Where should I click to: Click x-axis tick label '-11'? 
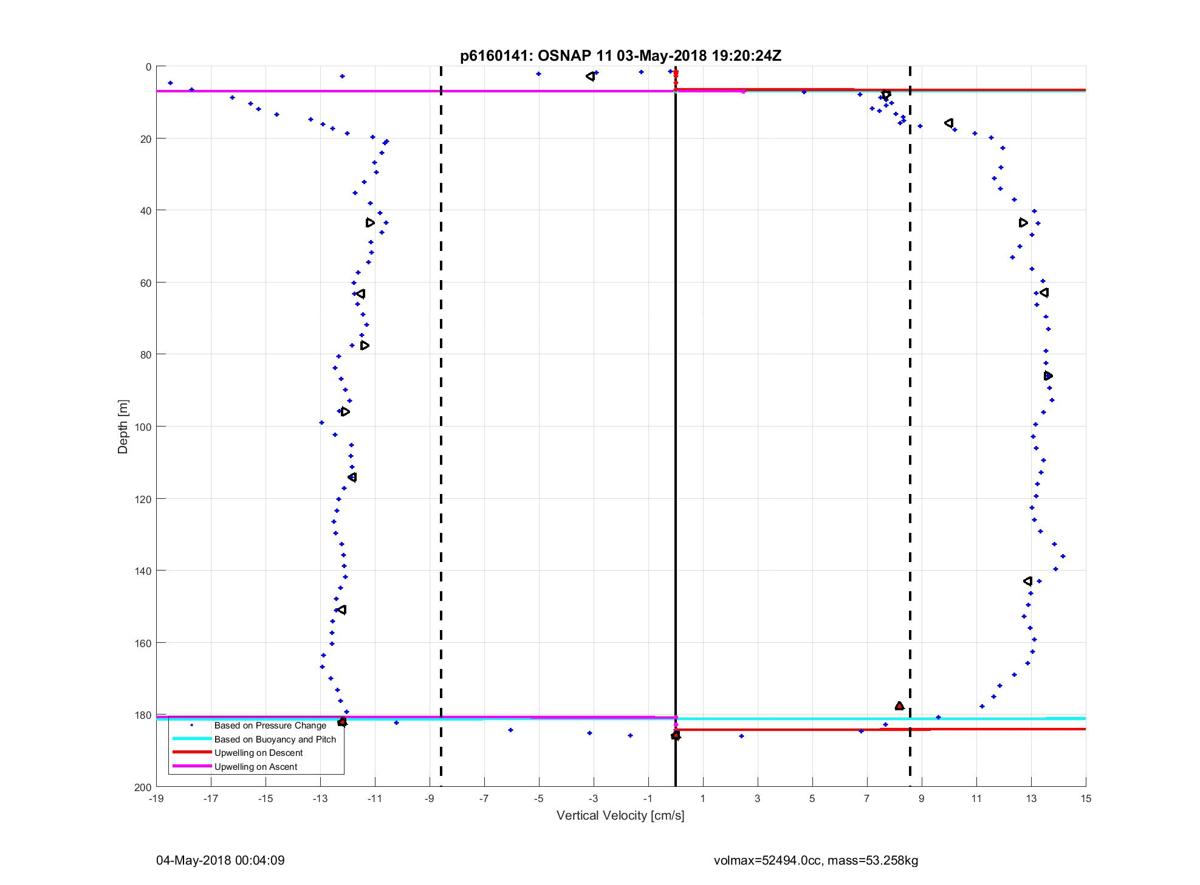[x=375, y=798]
